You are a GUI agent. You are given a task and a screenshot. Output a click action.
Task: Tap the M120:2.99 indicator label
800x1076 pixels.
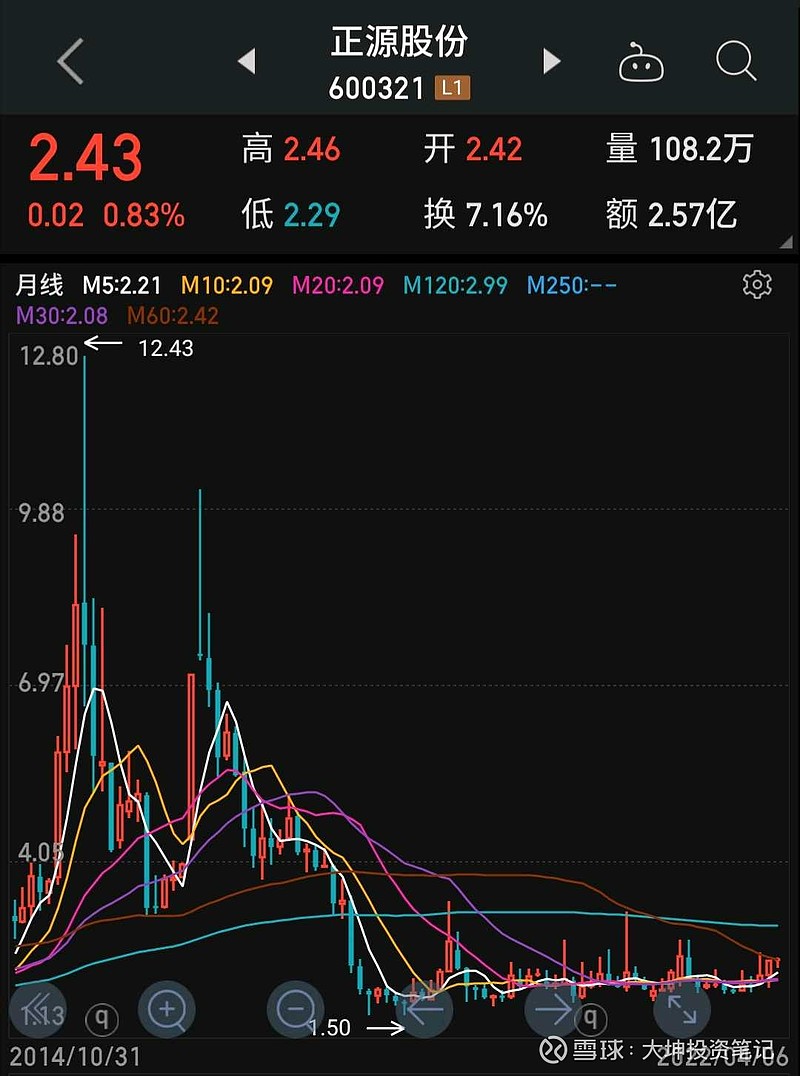coord(455,285)
